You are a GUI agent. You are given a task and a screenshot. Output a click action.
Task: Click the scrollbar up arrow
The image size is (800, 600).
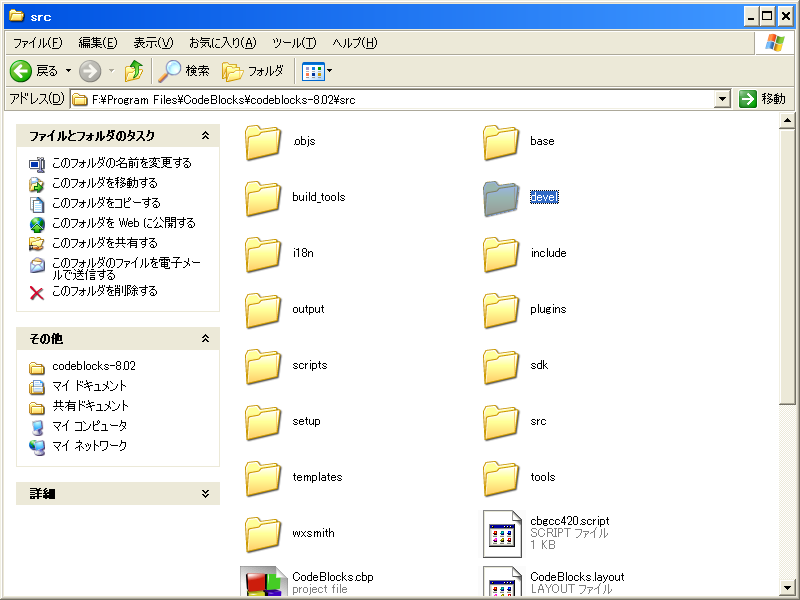pos(787,121)
